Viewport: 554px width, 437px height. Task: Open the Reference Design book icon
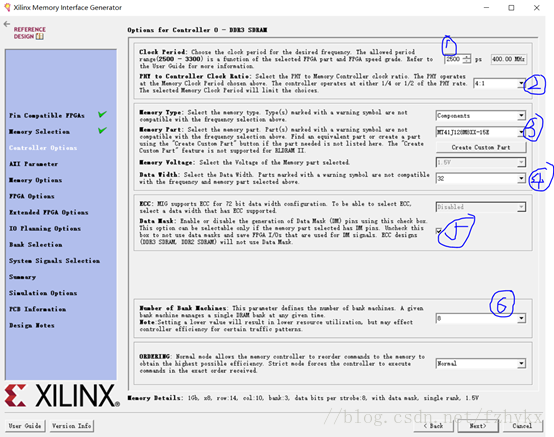coord(40,36)
